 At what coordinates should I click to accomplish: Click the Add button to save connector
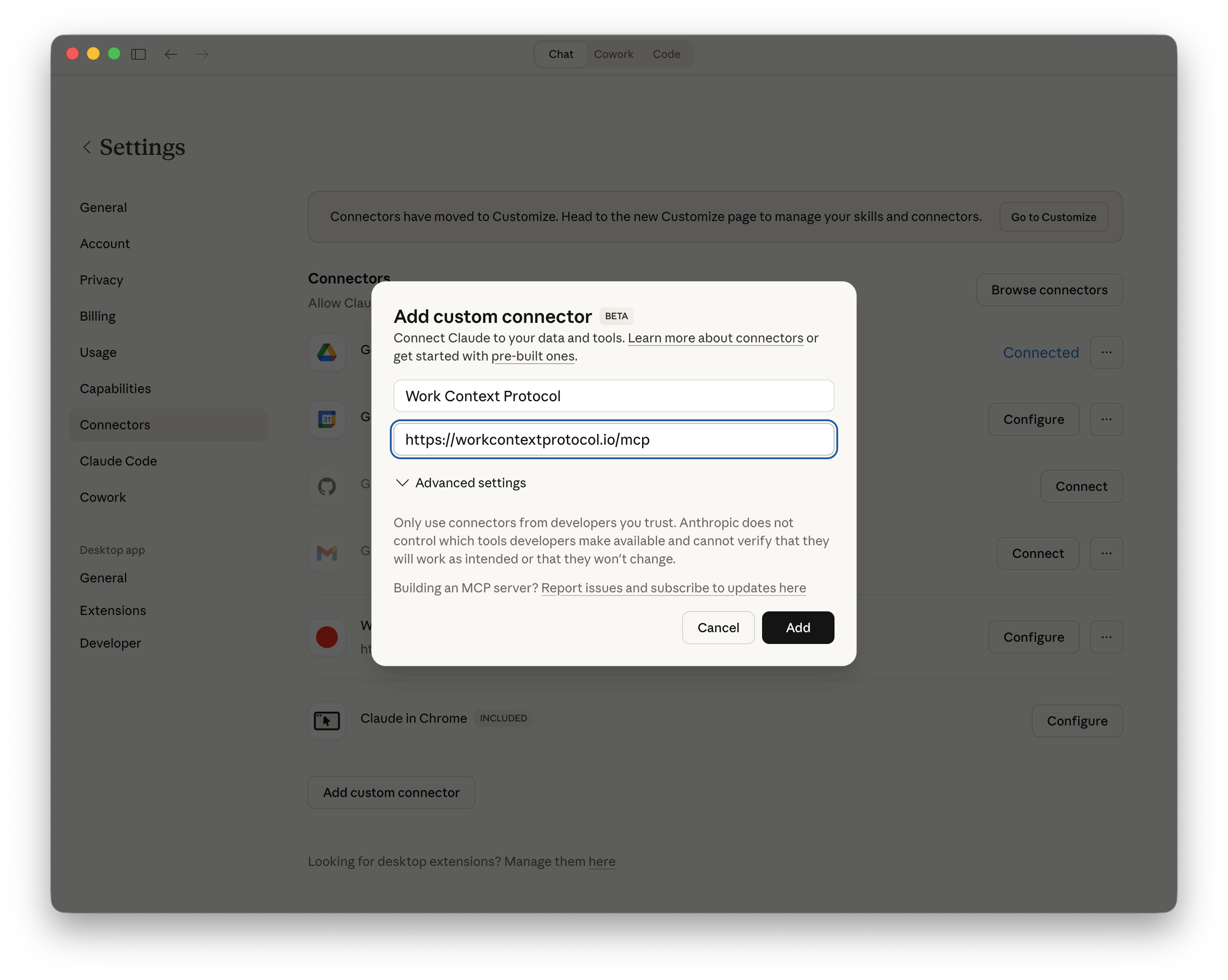(x=797, y=627)
